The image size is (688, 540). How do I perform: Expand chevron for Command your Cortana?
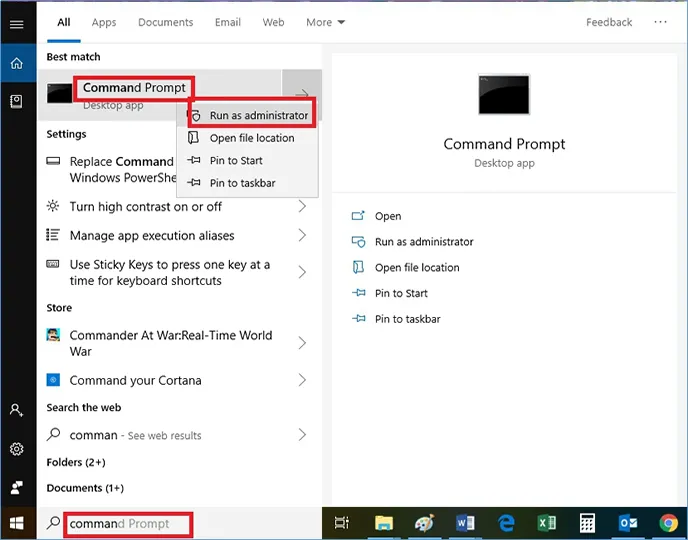coord(302,380)
